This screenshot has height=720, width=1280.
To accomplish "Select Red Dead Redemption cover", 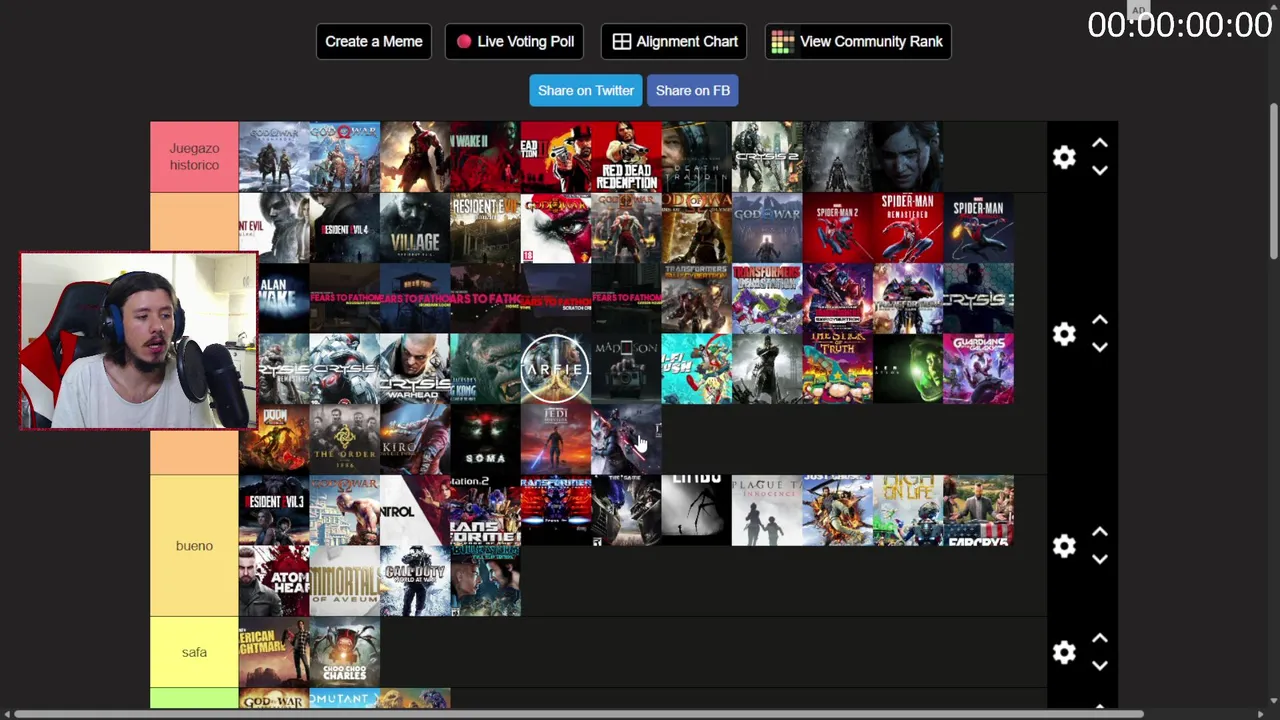I will click(x=626, y=157).
